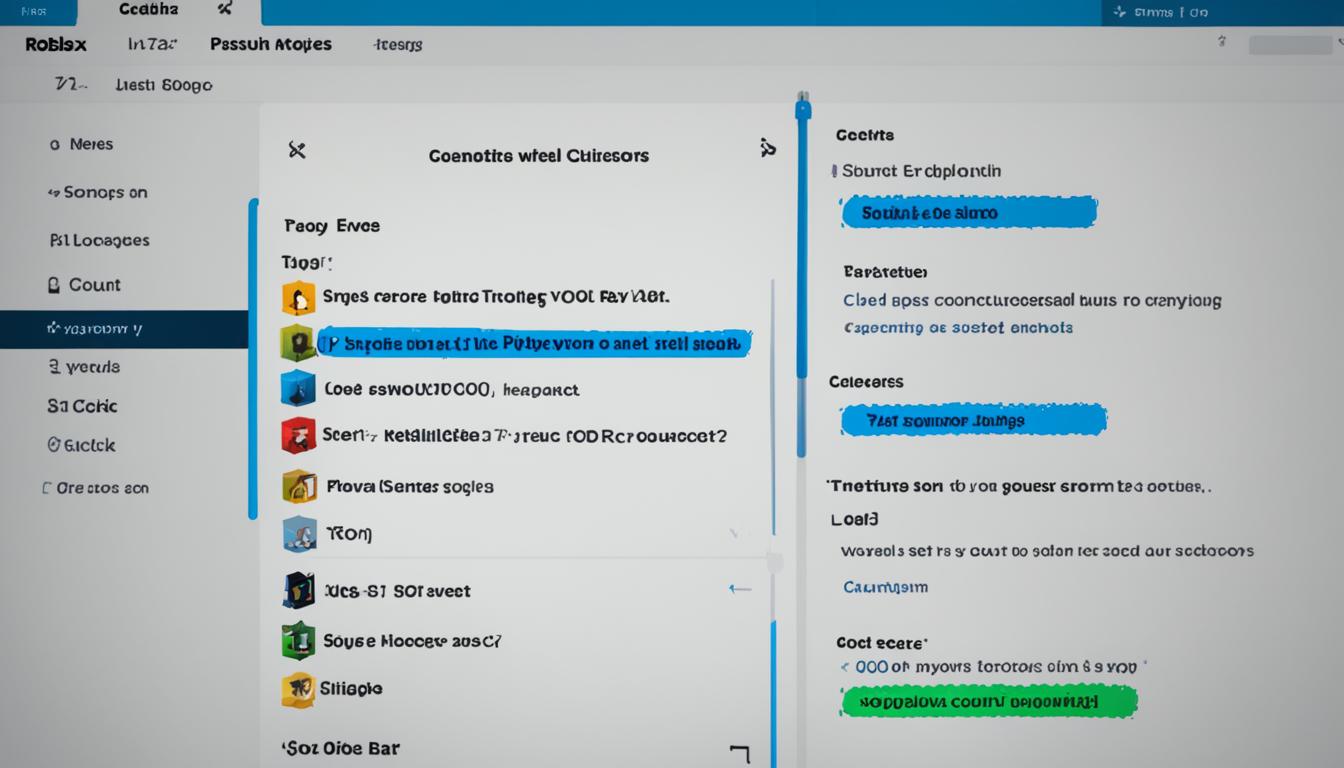Image resolution: width=1344 pixels, height=768 pixels.
Task: Select the yellow 'Sliiagle' icon
Action: click(297, 689)
